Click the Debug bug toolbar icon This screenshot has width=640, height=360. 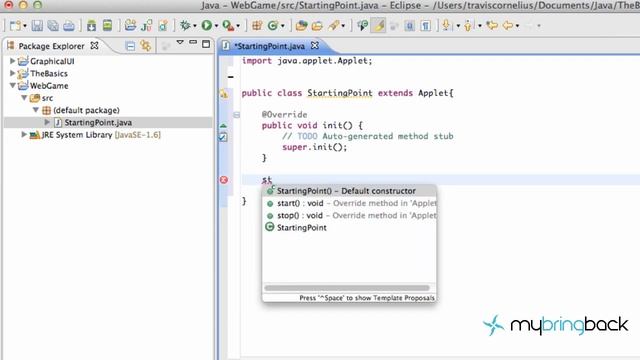pyautogui.click(x=185, y=25)
